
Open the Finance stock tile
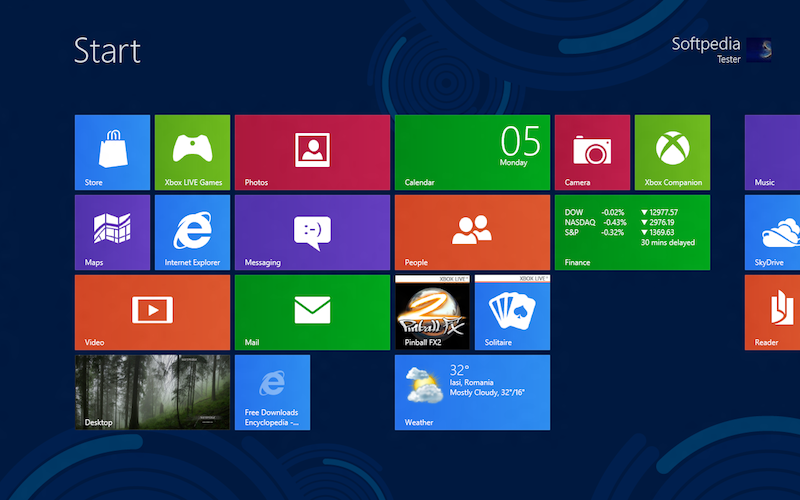click(633, 233)
